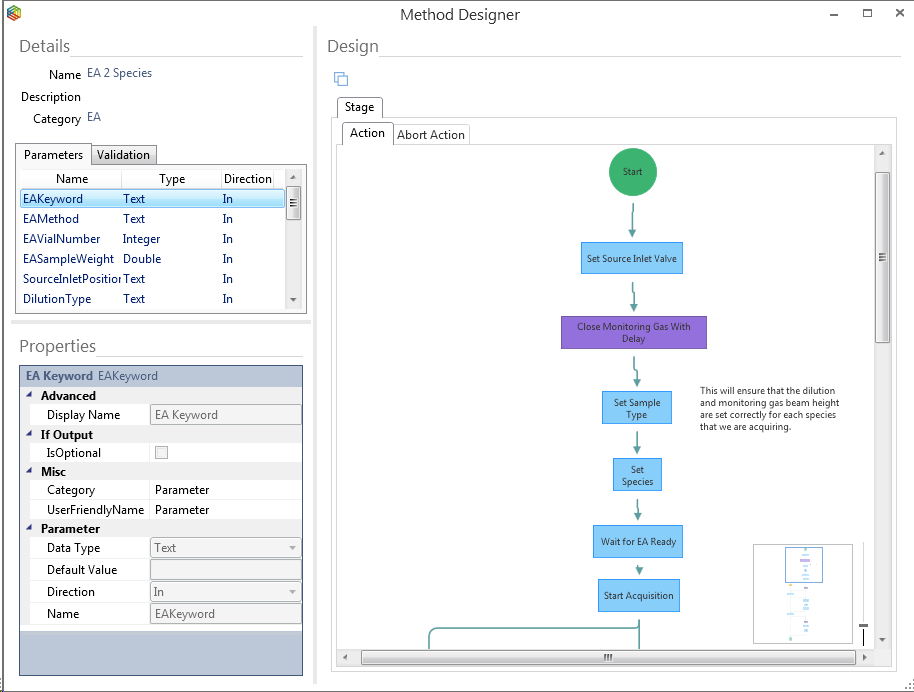Select the Set Source Inlet Valve block
Image resolution: width=914 pixels, height=692 pixels.
631,259
